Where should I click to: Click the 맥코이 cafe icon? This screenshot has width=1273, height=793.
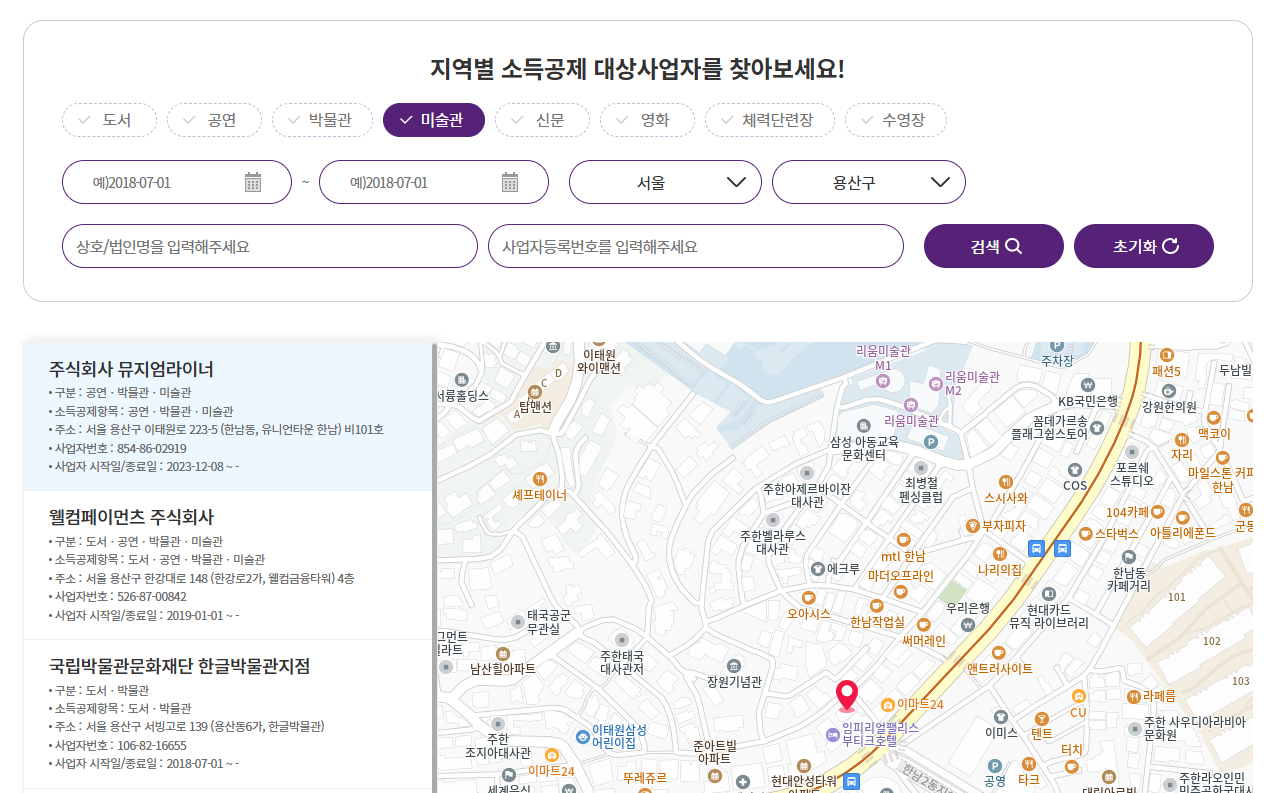coord(1214,418)
